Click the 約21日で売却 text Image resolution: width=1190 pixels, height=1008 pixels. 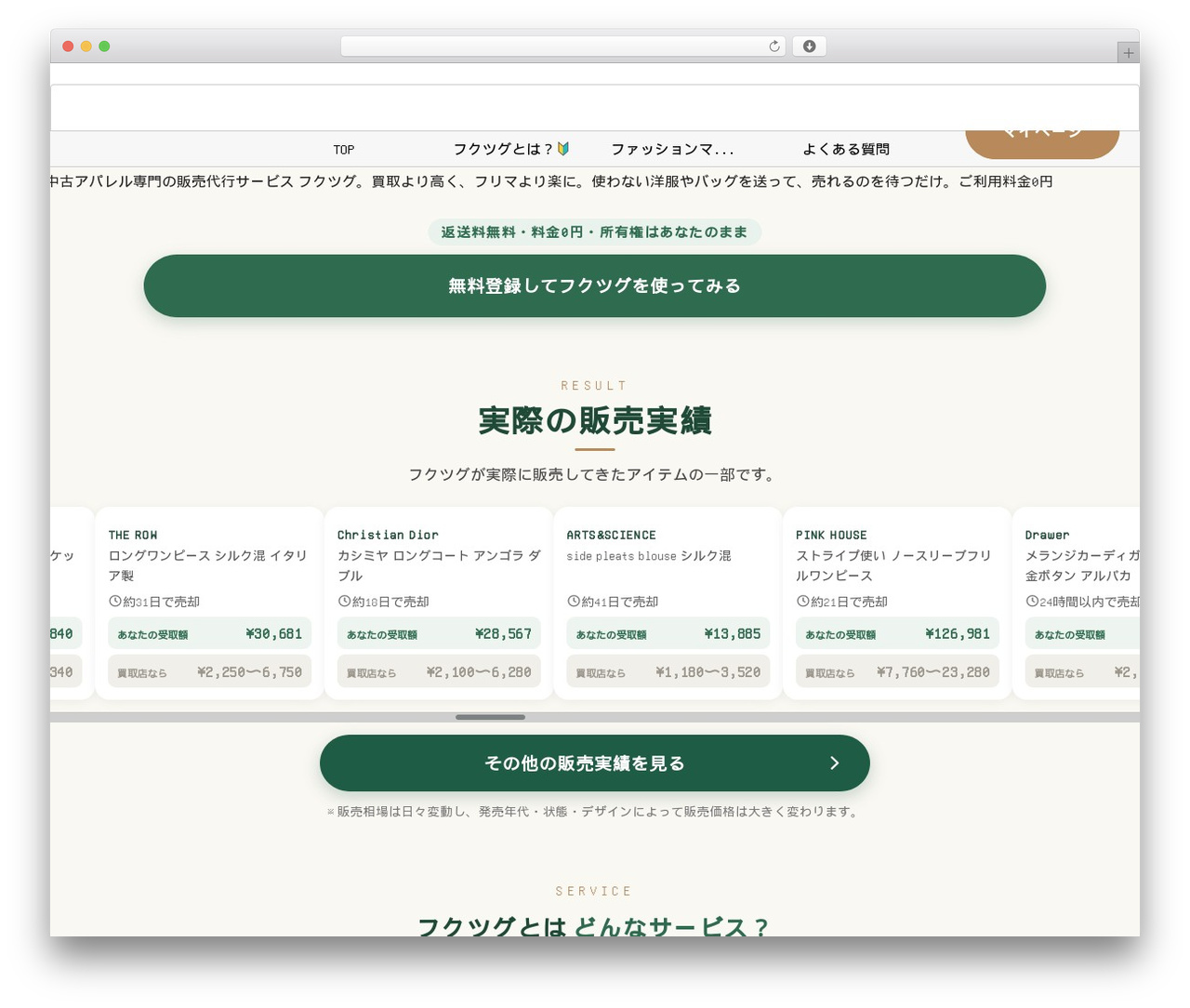coord(849,602)
